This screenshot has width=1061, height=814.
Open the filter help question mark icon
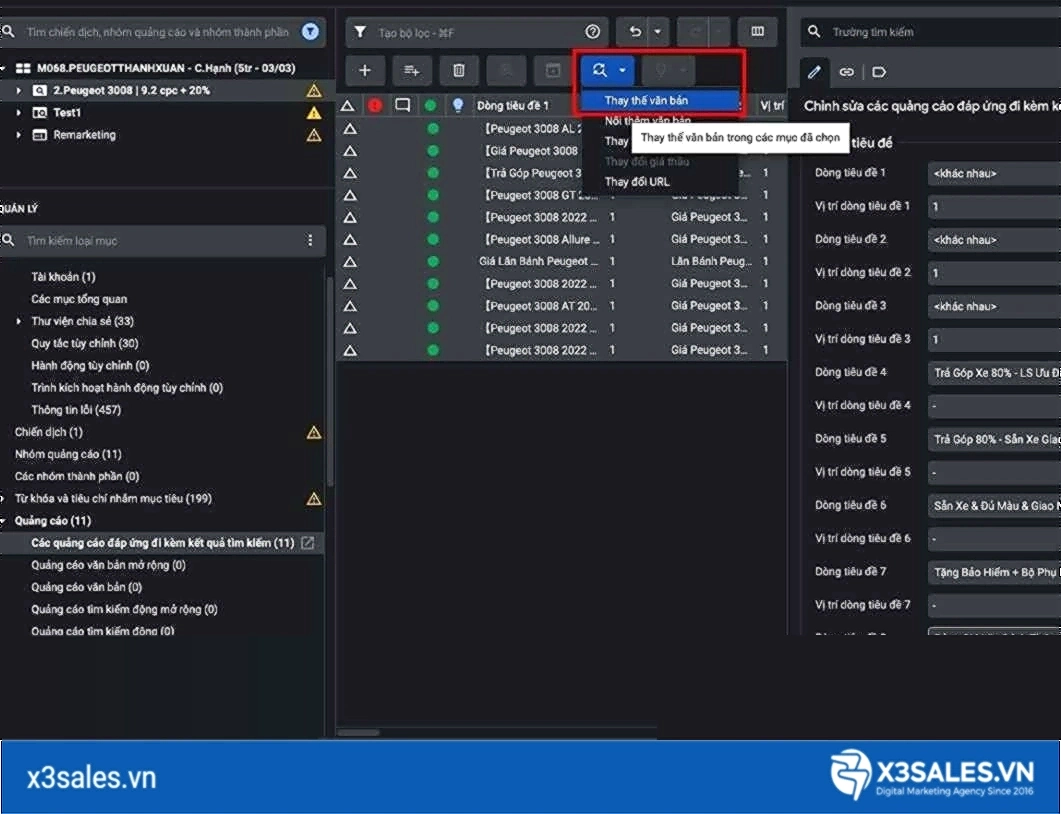click(x=593, y=32)
